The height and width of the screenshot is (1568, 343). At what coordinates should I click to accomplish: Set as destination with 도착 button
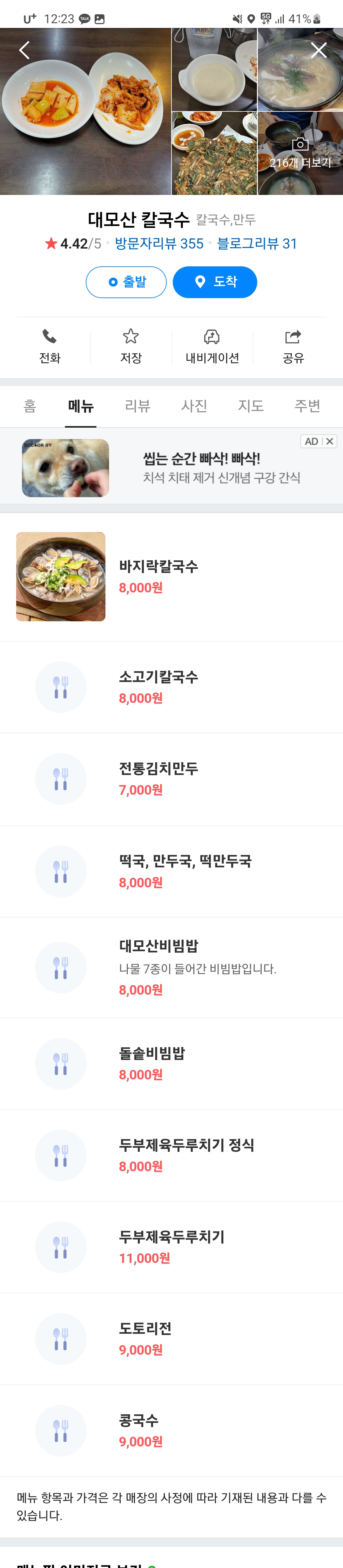coord(214,282)
